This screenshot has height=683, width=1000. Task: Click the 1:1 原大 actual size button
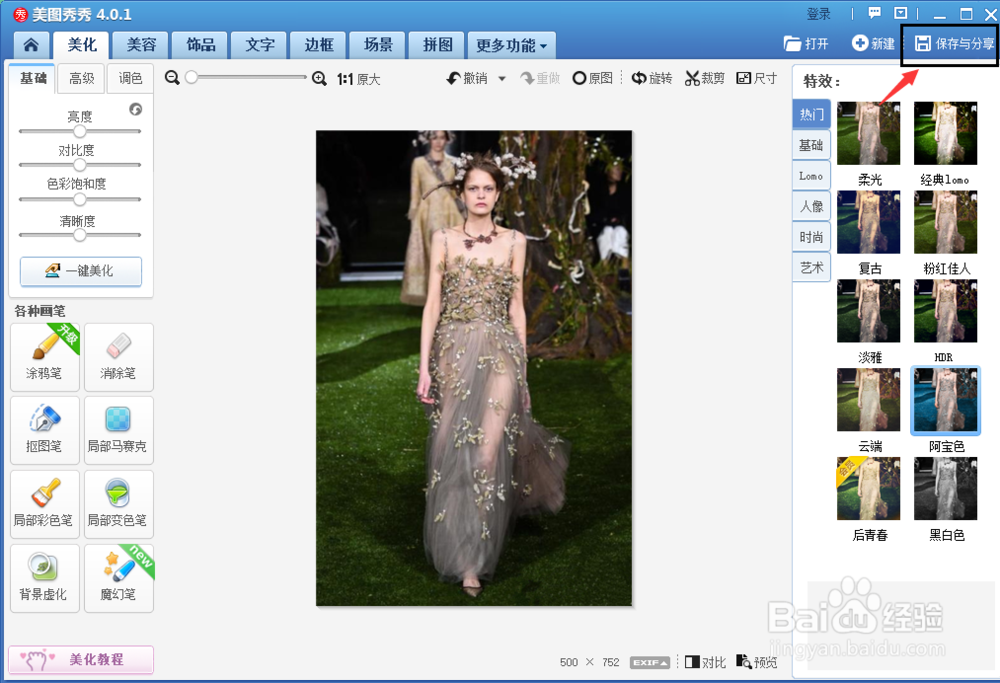(358, 79)
